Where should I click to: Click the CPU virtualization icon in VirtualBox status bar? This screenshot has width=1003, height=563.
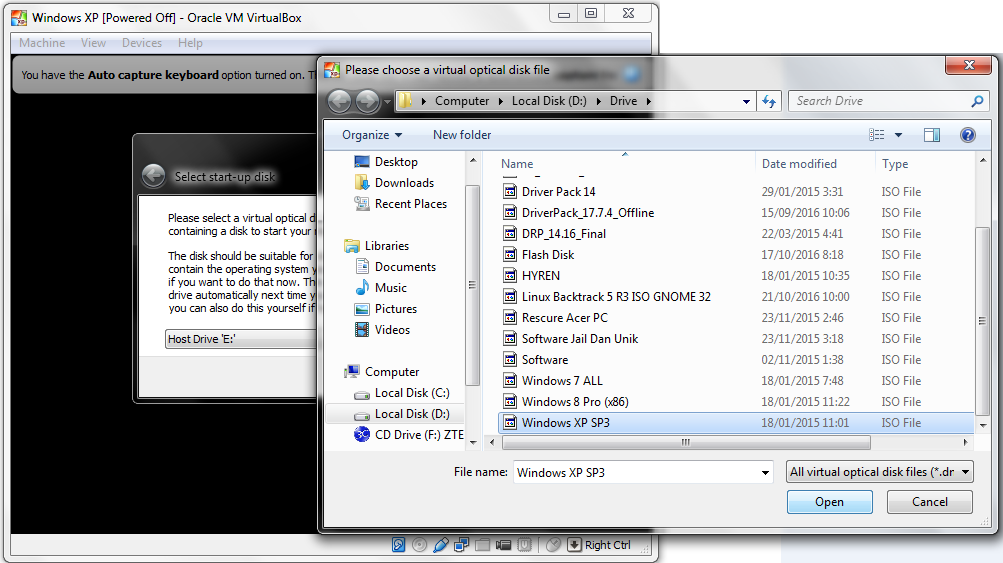coord(525,545)
